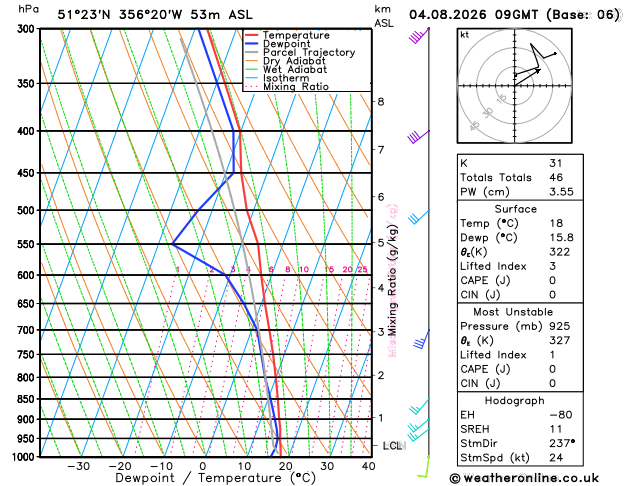Viewport: 629px width, 486px height.
Task: Click the surface Temp value 18
Action: click(556, 223)
